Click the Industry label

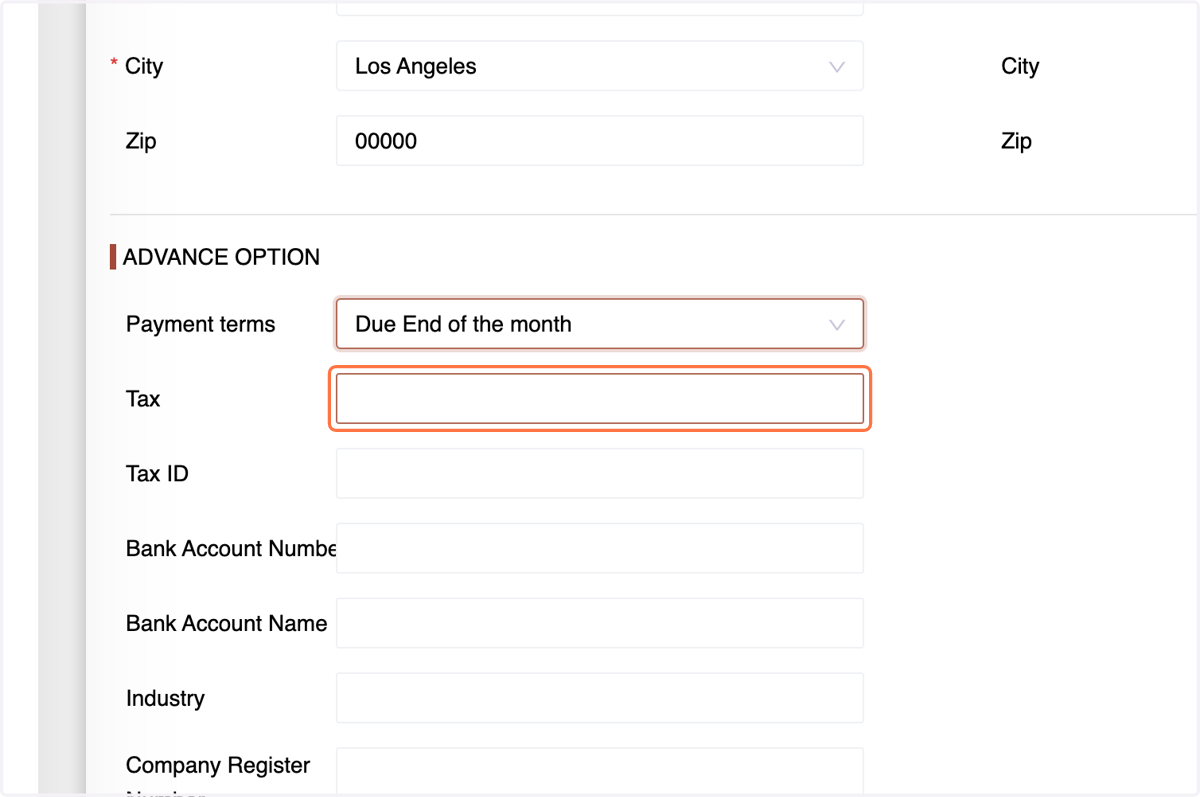pyautogui.click(x=165, y=698)
